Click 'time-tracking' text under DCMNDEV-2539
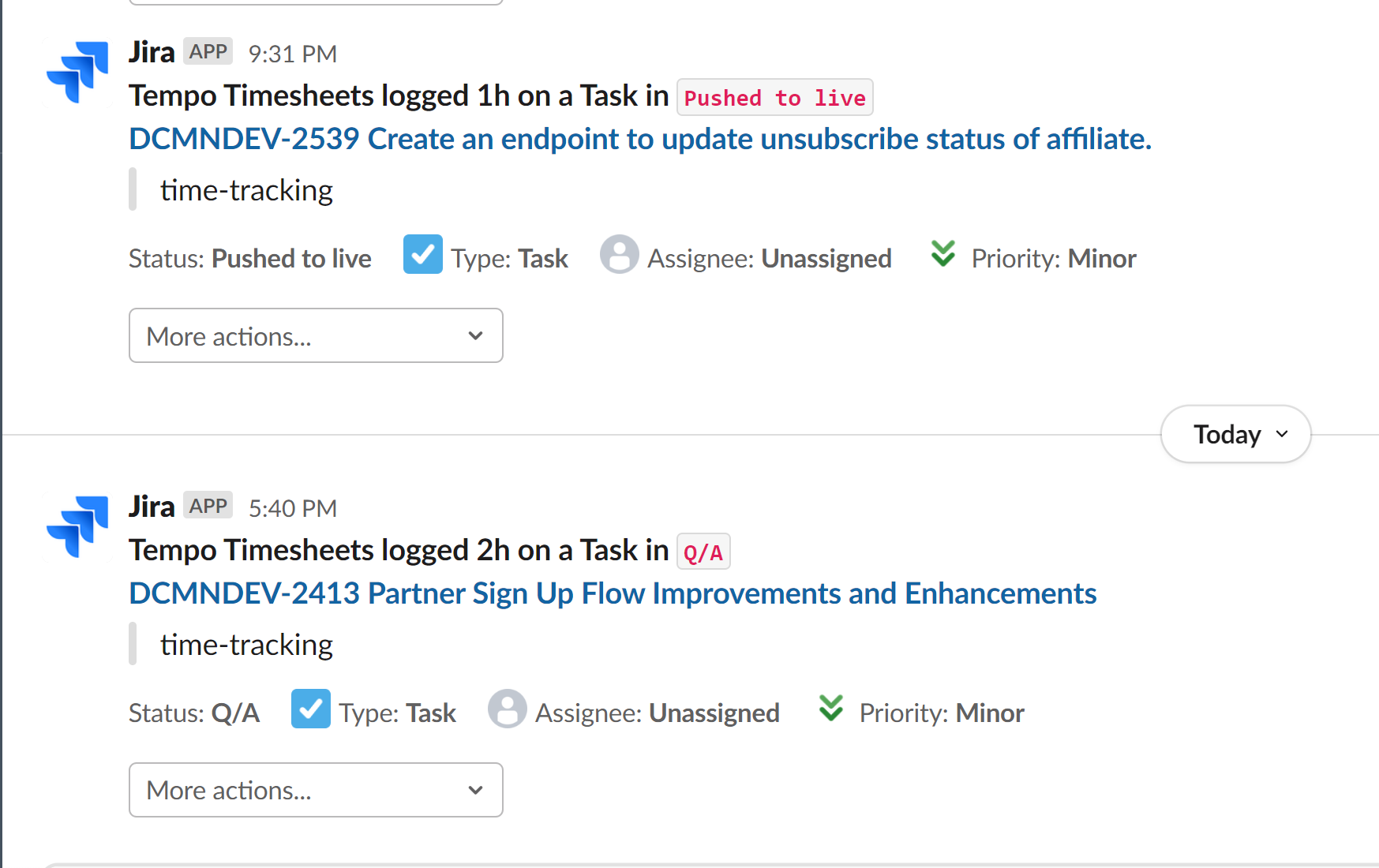This screenshot has height=868, width=1379. (x=246, y=190)
